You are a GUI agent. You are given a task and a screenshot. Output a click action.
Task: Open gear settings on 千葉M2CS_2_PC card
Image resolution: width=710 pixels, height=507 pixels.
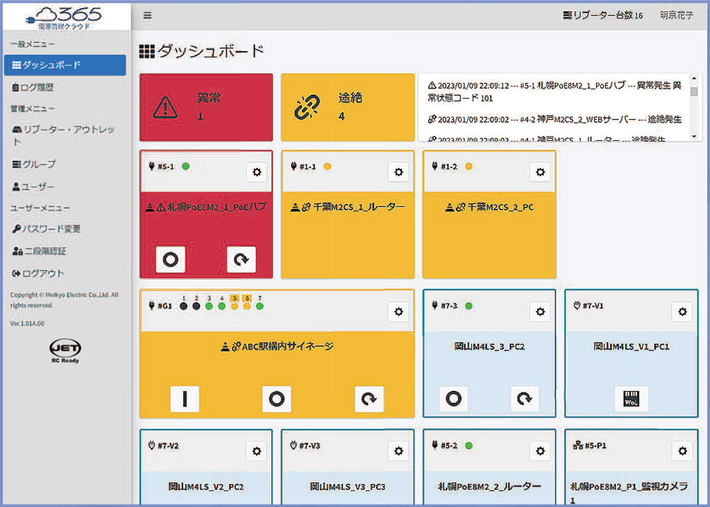[539, 172]
